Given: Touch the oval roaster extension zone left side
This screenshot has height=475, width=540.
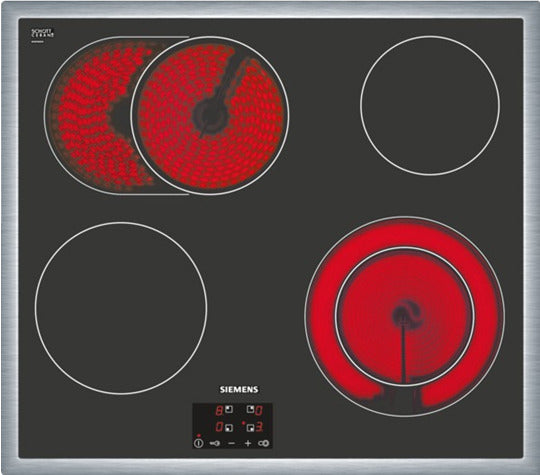Looking at the screenshot, I should [88, 116].
